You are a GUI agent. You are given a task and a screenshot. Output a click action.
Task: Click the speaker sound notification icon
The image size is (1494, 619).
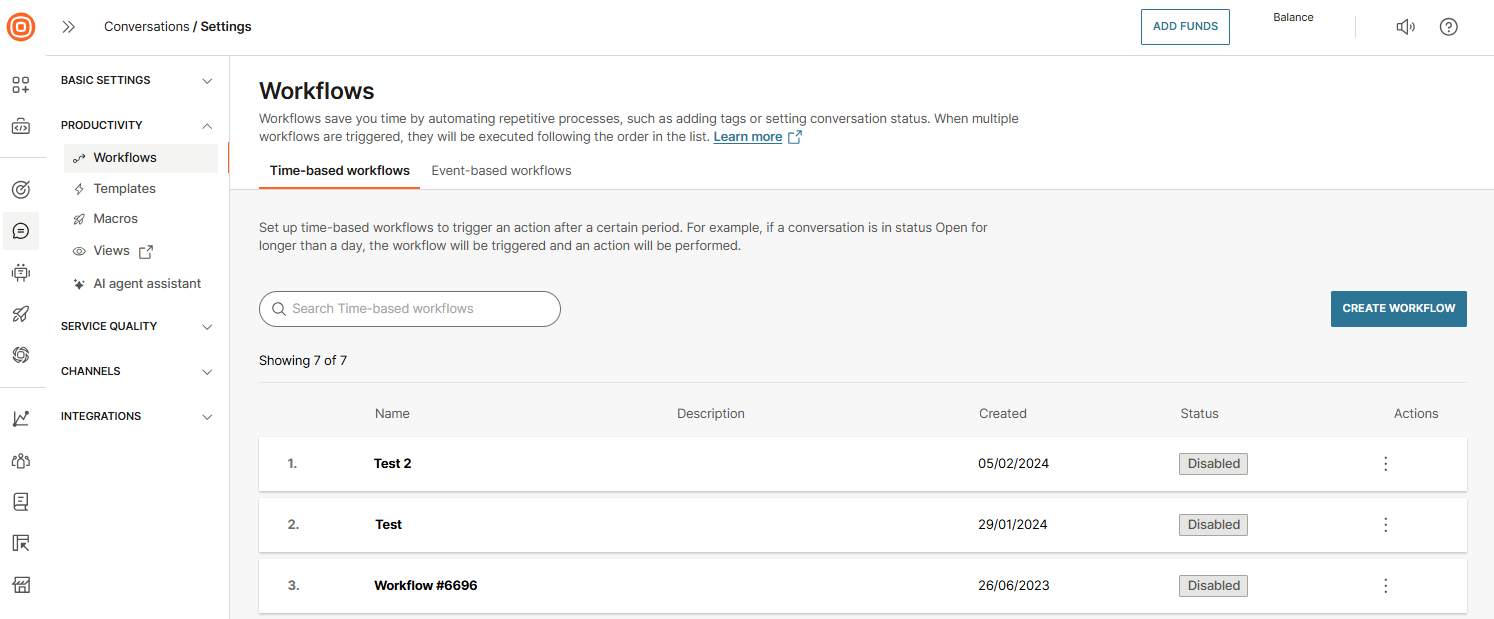[x=1405, y=27]
